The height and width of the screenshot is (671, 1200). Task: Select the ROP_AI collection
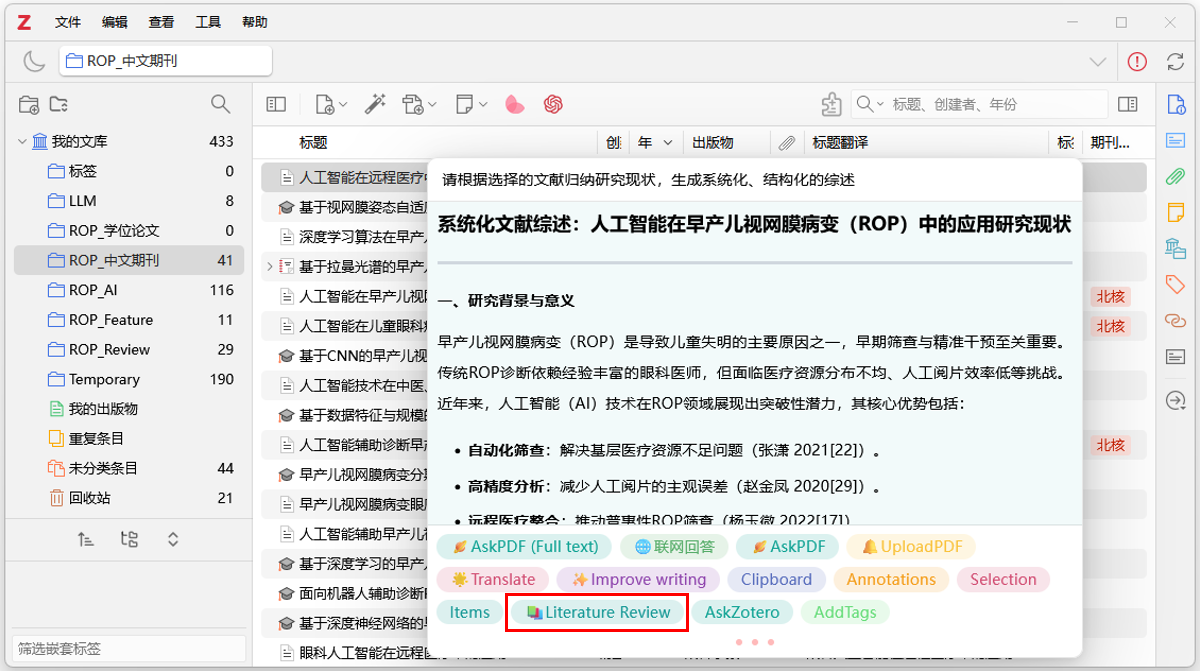pos(129,290)
